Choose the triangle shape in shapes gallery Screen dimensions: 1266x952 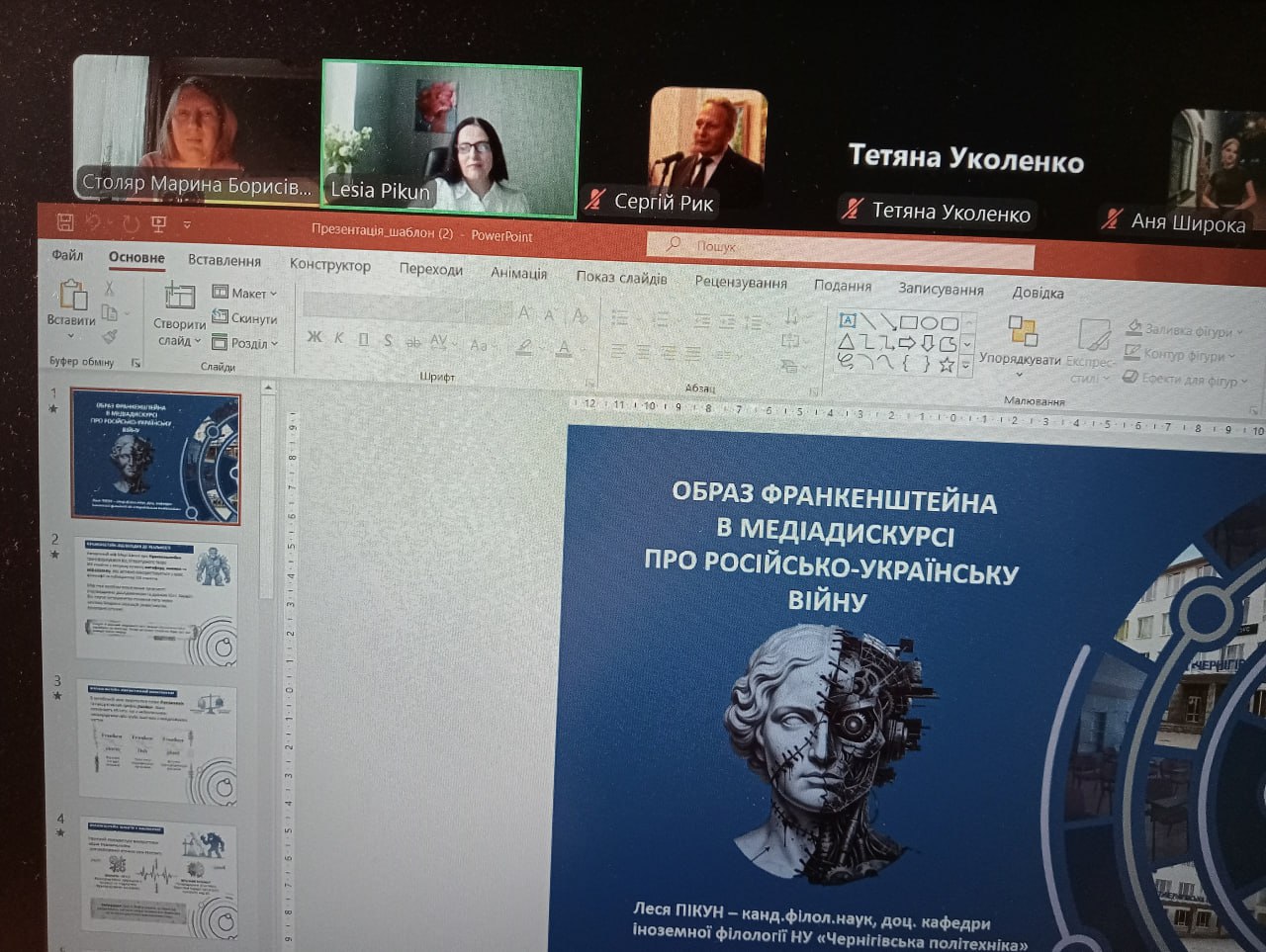click(847, 342)
